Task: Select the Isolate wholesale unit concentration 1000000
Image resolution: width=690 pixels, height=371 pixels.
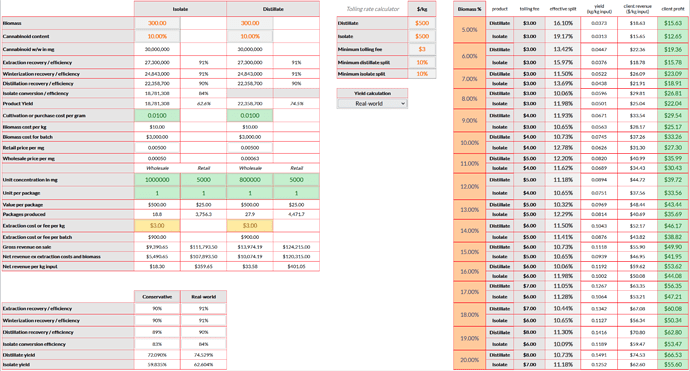Action: coord(157,180)
